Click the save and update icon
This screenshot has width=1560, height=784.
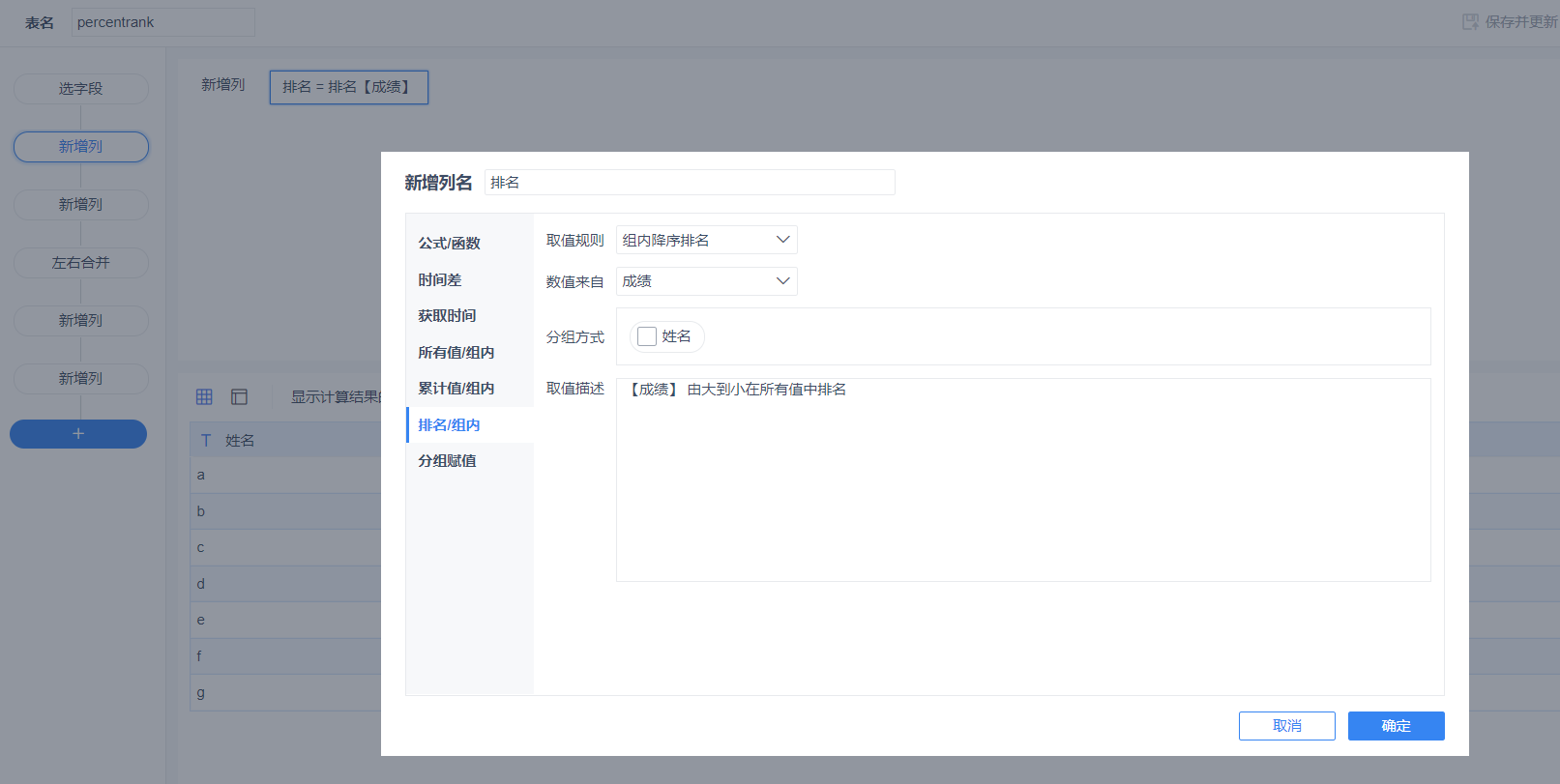[1470, 21]
